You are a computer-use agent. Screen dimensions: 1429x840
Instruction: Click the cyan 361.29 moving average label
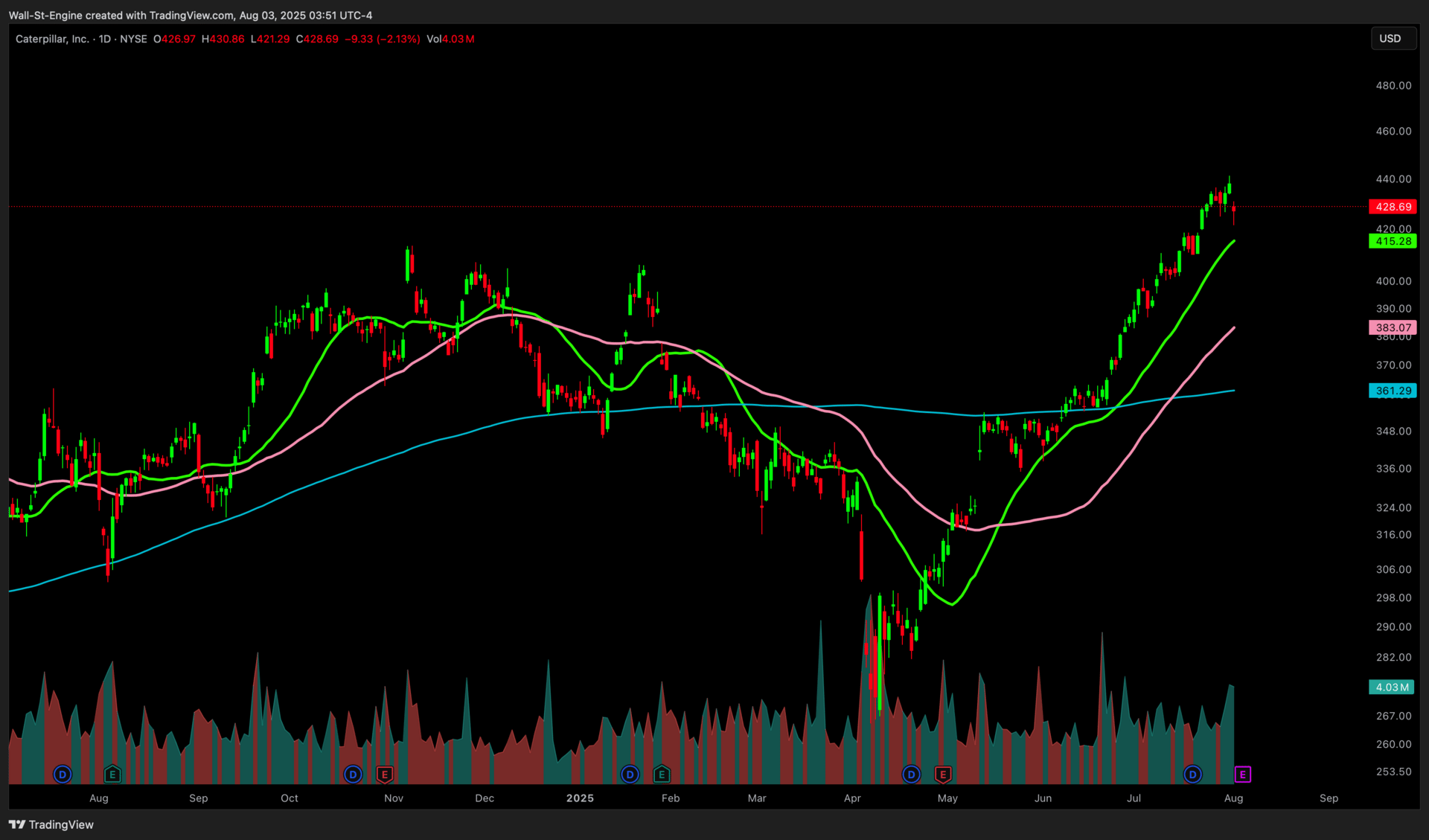pyautogui.click(x=1393, y=391)
